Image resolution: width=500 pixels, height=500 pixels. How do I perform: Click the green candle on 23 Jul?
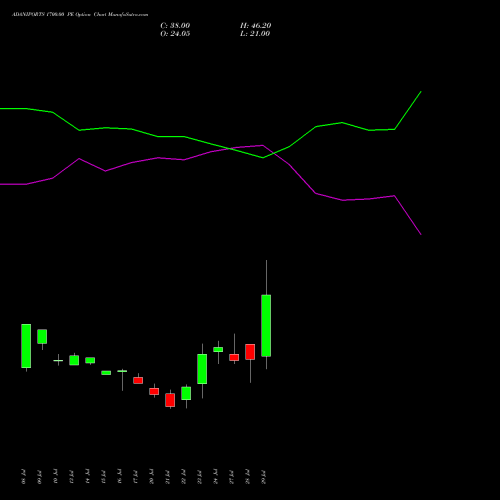[202, 369]
